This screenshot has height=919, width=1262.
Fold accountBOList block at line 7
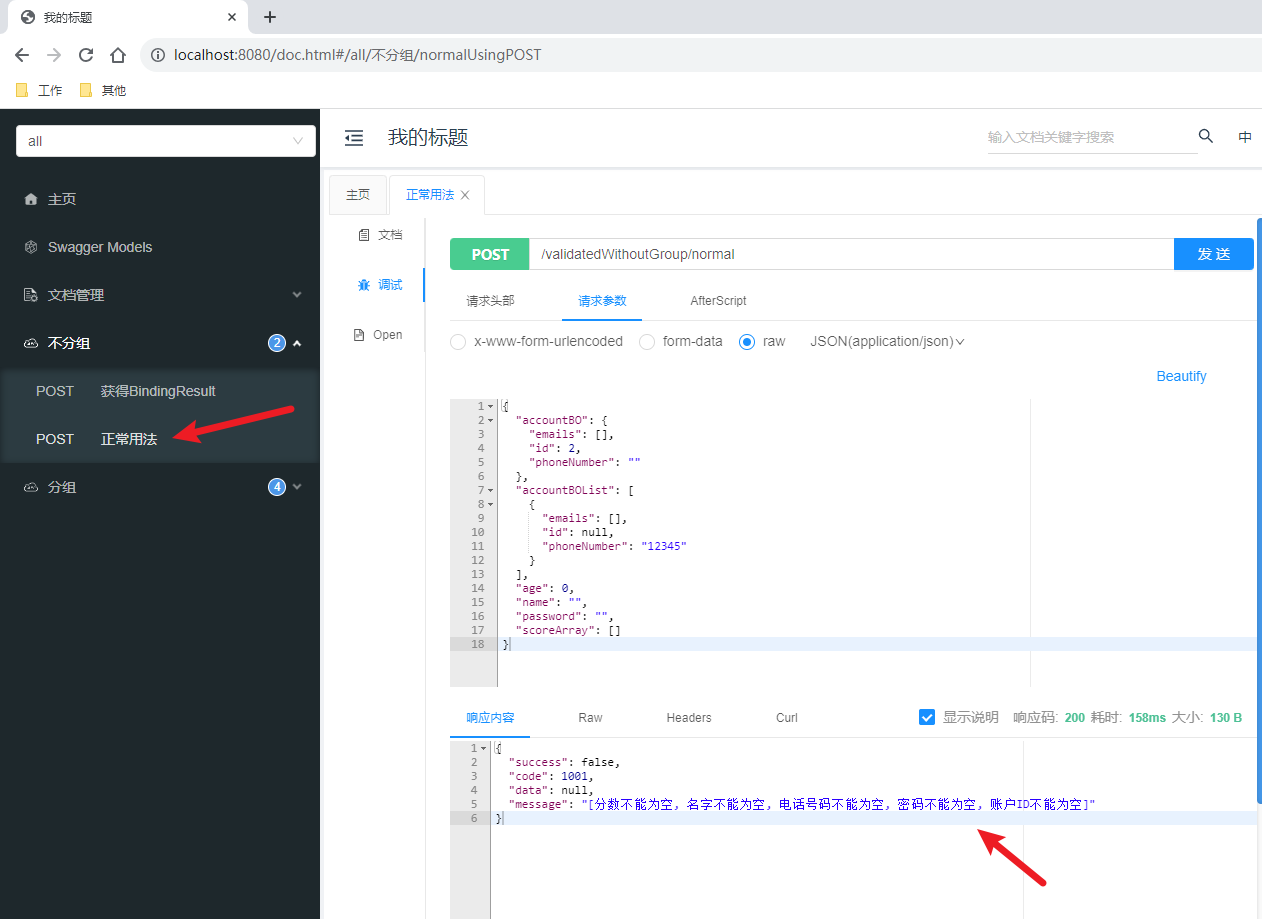tap(490, 490)
